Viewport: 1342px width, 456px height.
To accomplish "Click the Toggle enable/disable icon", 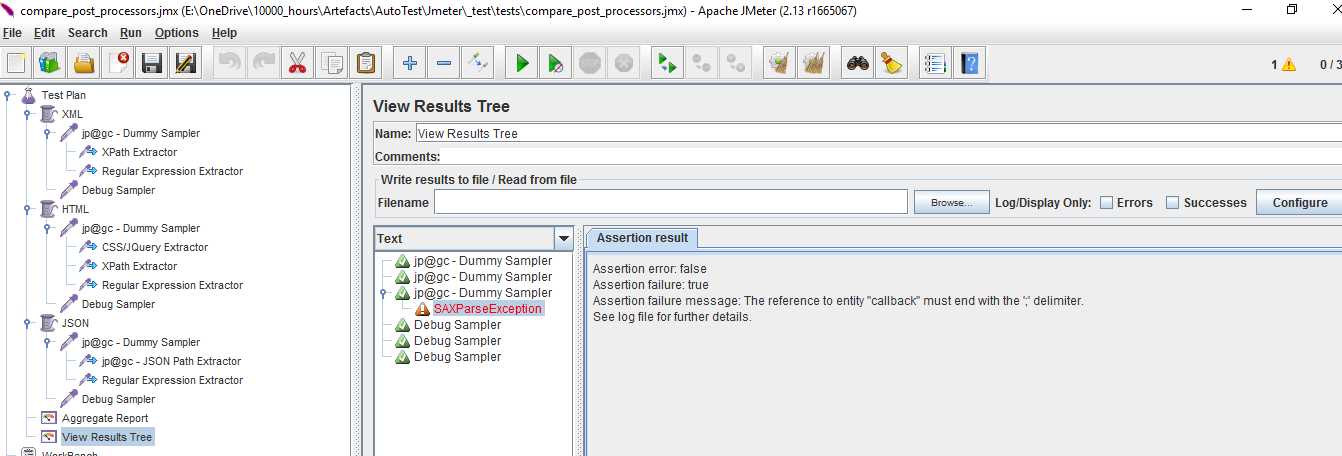I will tap(478, 63).
